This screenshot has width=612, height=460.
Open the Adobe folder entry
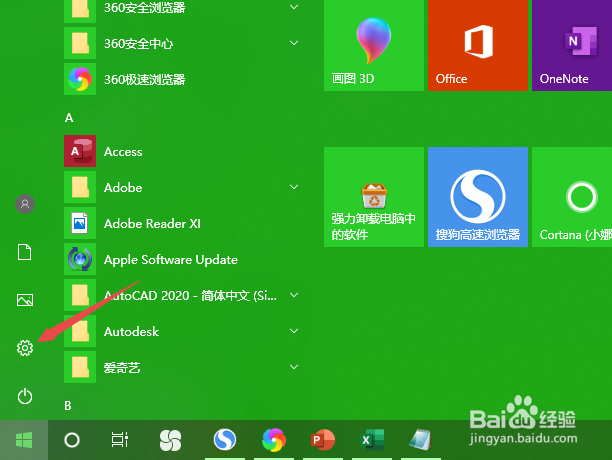(183, 187)
